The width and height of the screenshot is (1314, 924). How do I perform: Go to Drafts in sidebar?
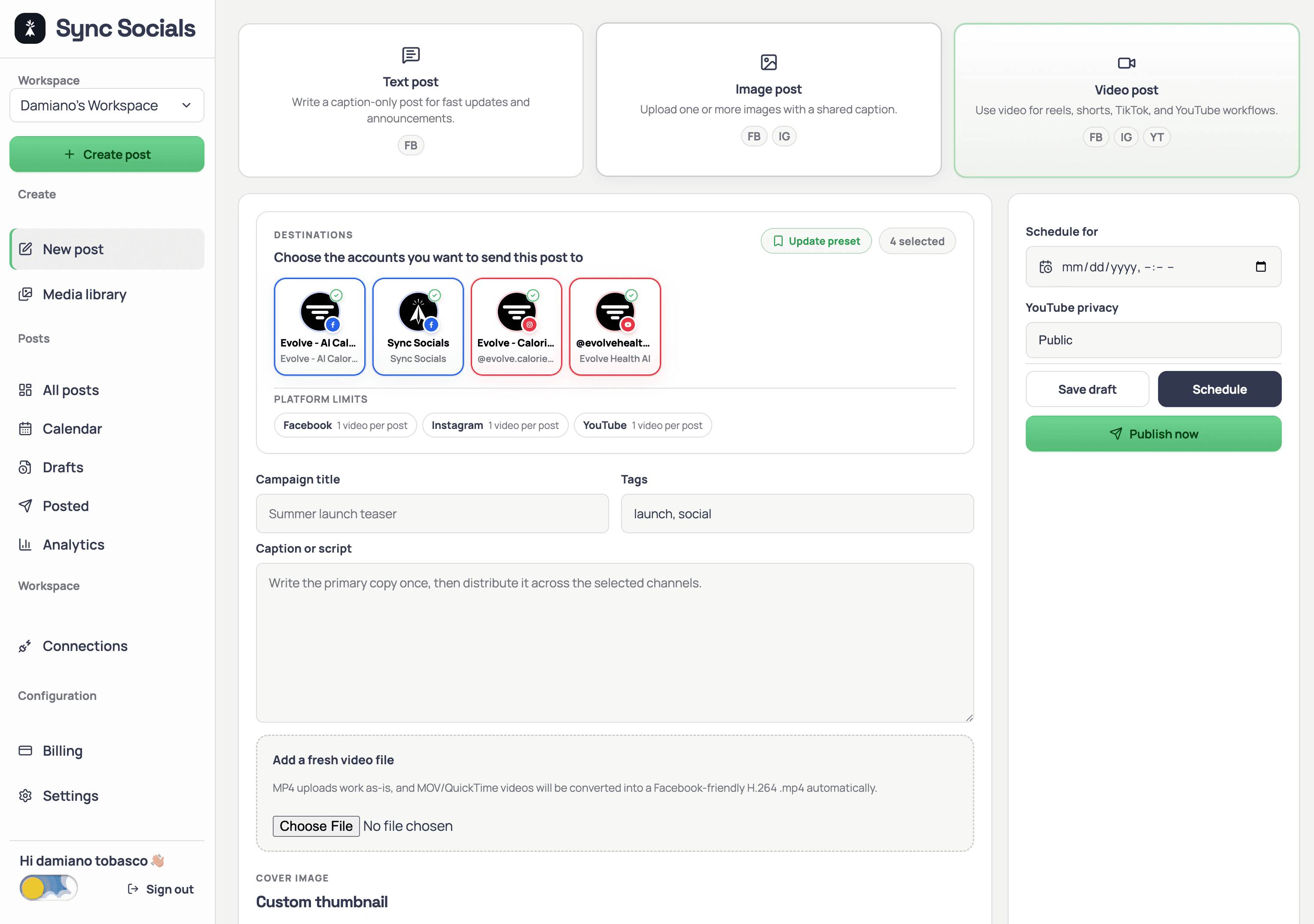pos(63,468)
